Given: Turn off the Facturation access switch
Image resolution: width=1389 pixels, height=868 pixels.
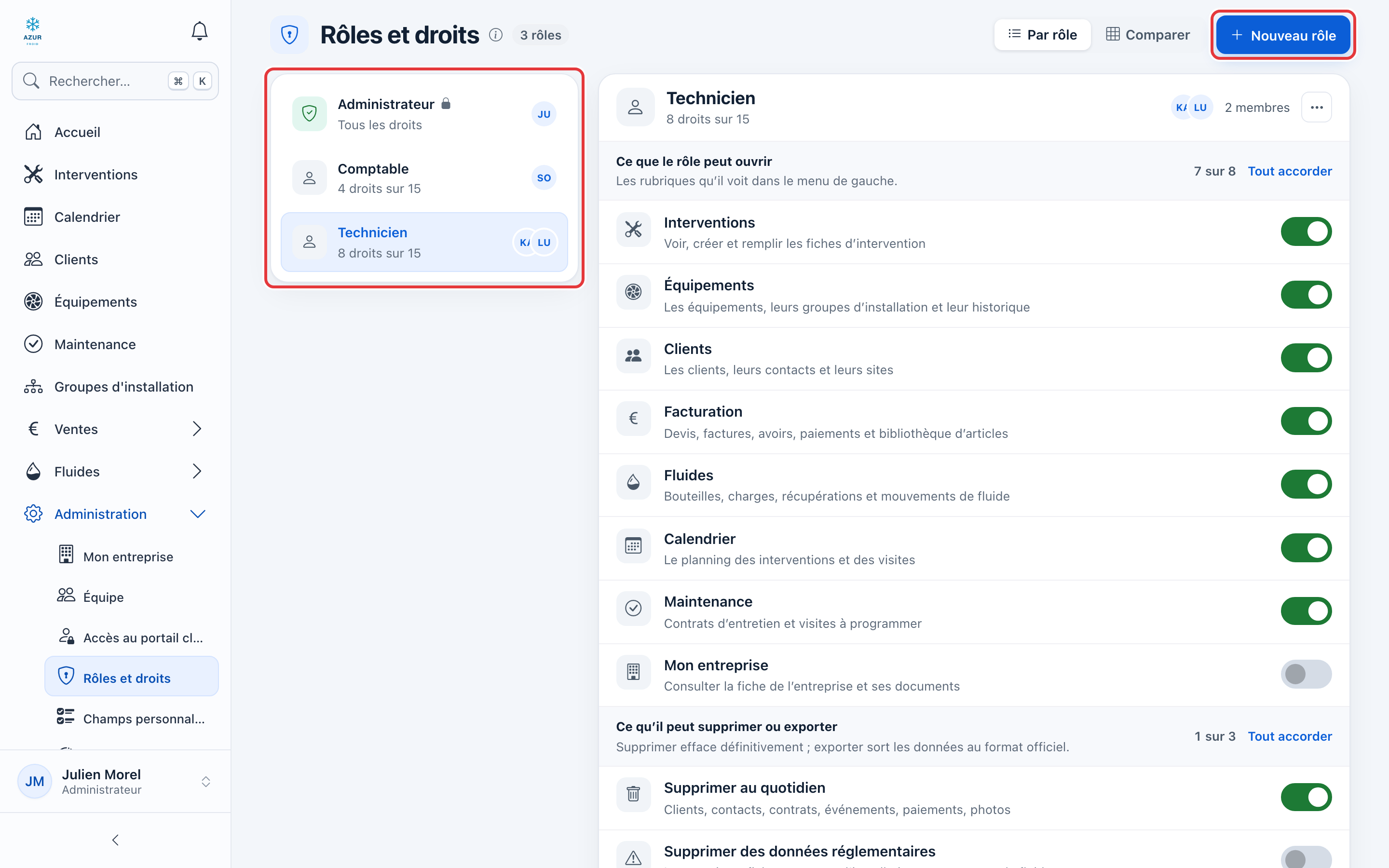Looking at the screenshot, I should [x=1306, y=421].
